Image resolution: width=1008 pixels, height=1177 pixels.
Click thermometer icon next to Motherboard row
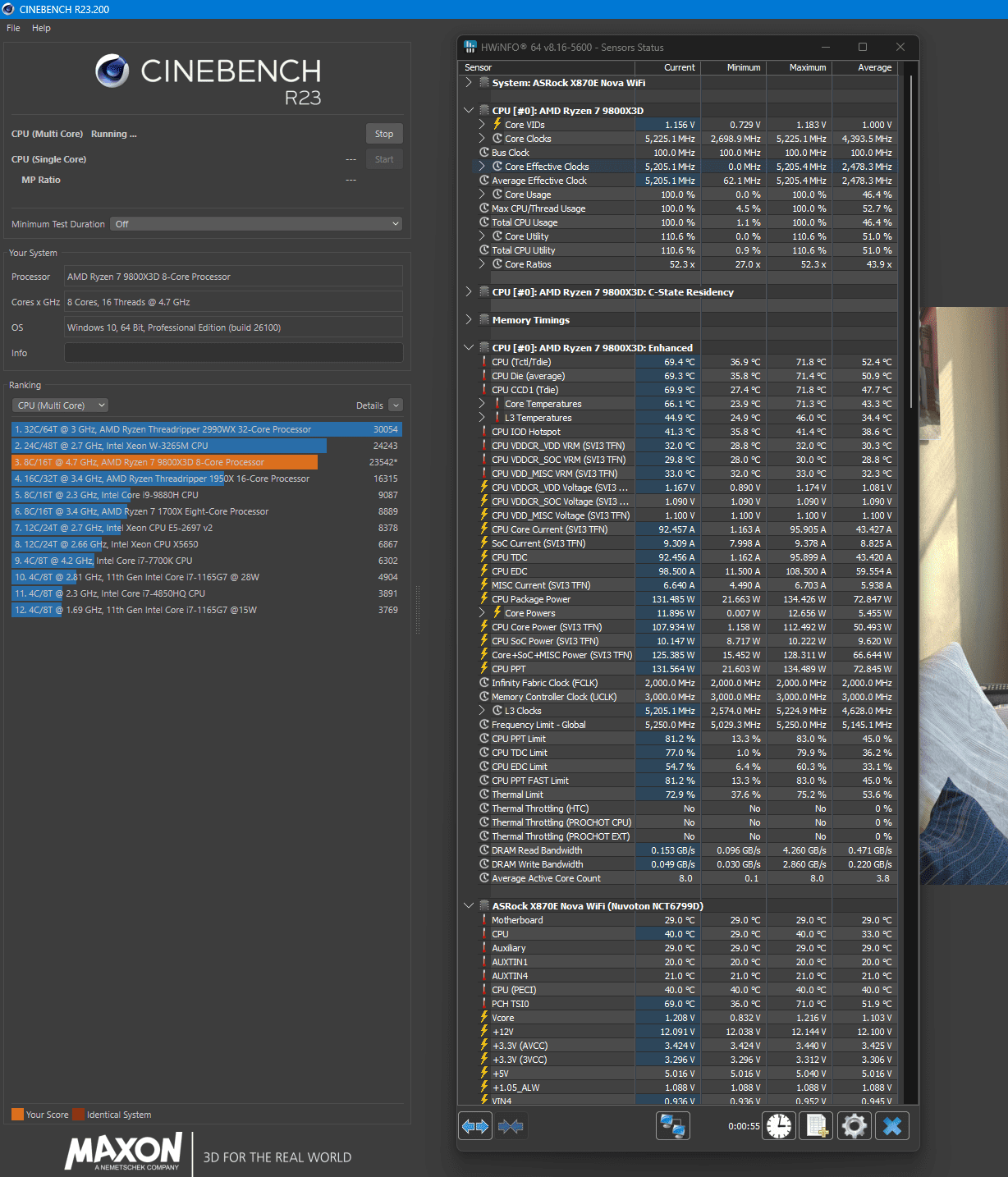(x=484, y=920)
